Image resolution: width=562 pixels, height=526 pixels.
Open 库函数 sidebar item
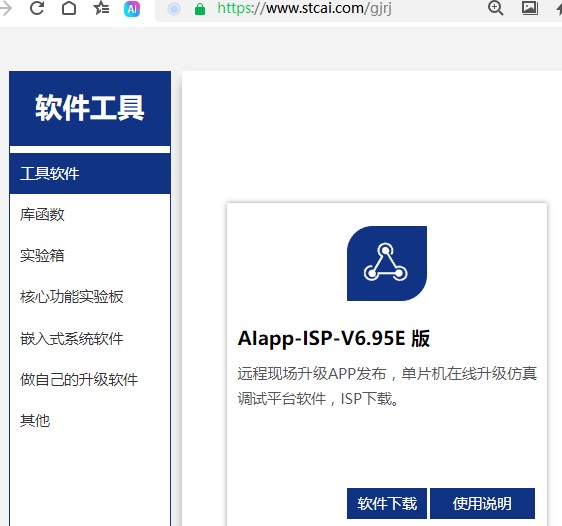coord(90,215)
